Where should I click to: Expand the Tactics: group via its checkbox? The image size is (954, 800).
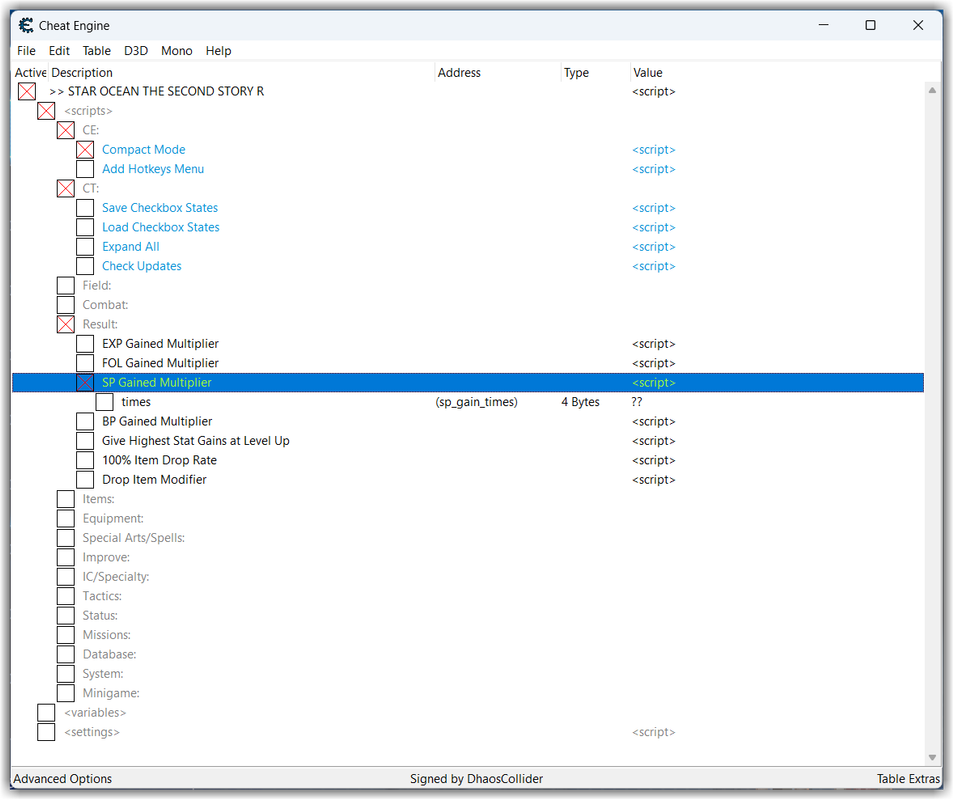tap(66, 596)
